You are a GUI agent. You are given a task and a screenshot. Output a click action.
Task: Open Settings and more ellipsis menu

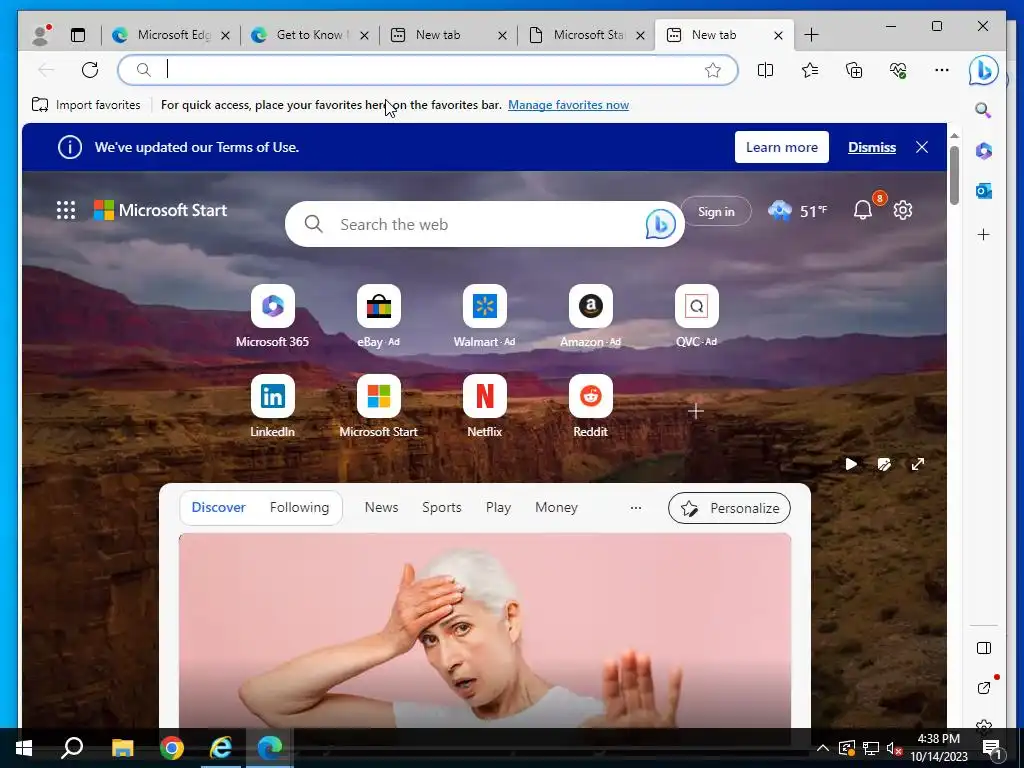pos(942,70)
